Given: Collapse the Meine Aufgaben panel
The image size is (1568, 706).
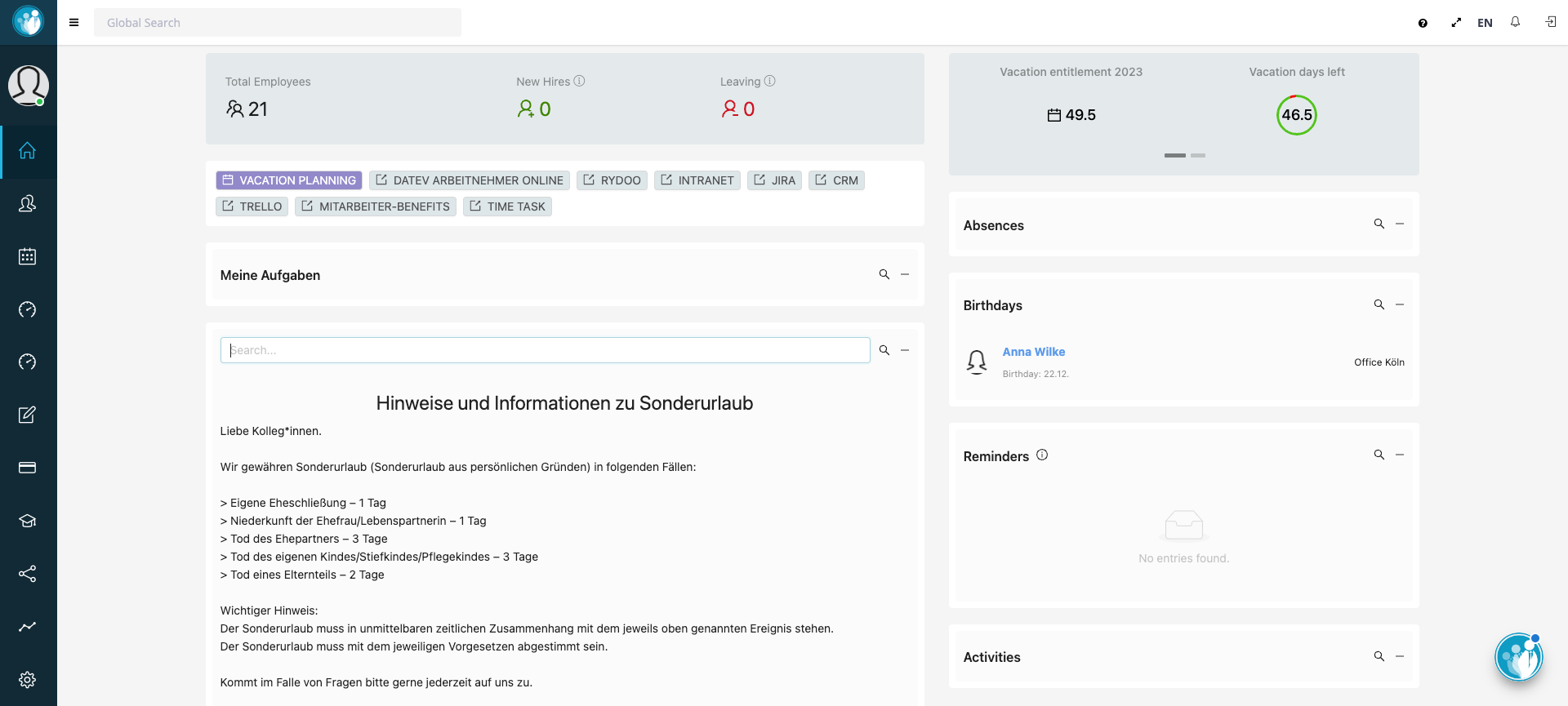Looking at the screenshot, I should (905, 275).
